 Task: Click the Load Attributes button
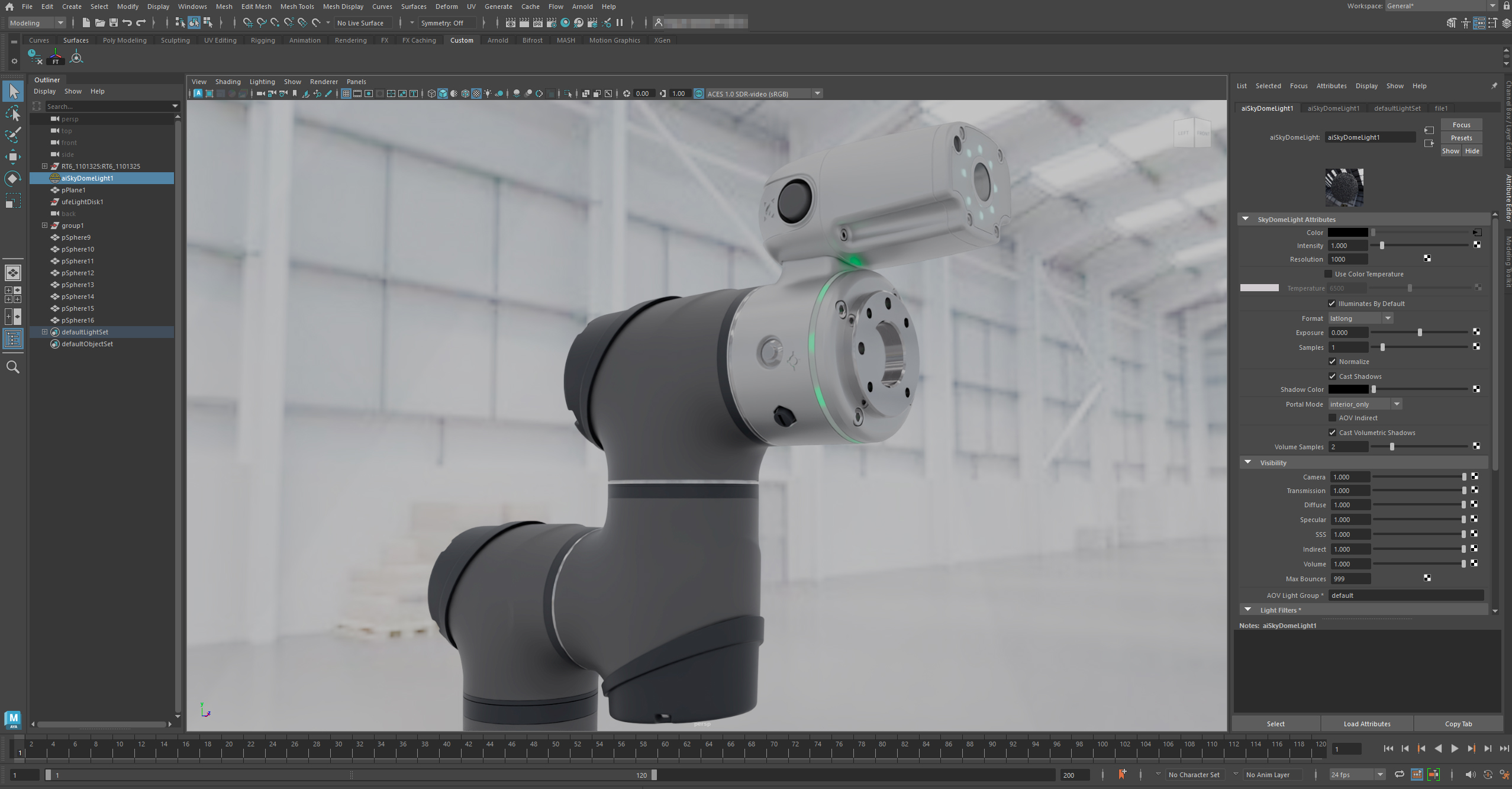tap(1366, 724)
